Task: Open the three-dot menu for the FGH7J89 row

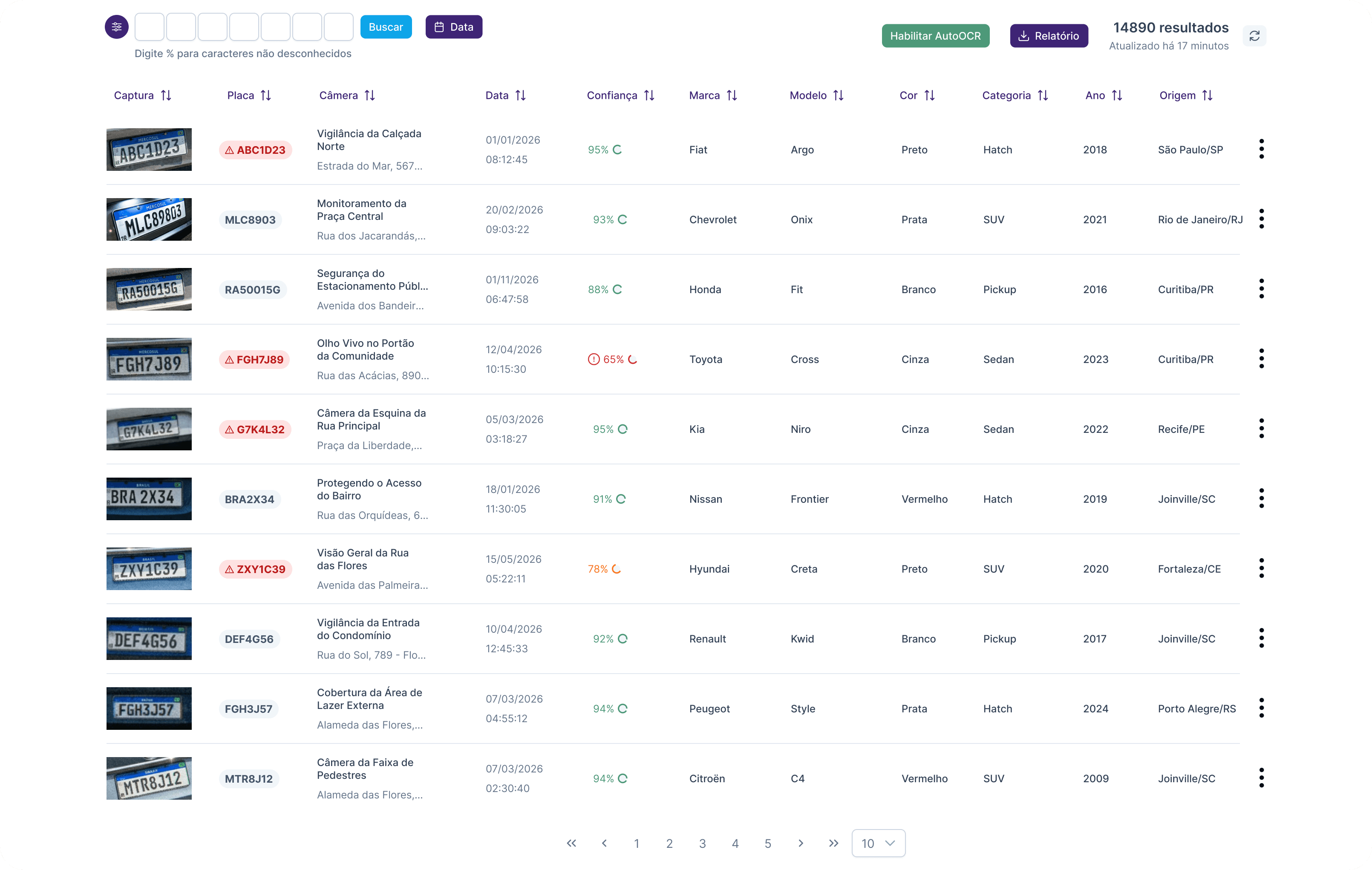Action: tap(1261, 359)
